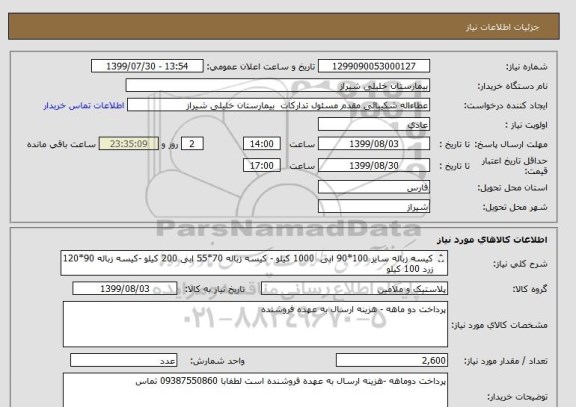Select the unit of measure field عدد
This screenshot has width=576, height=407.
click(x=123, y=360)
